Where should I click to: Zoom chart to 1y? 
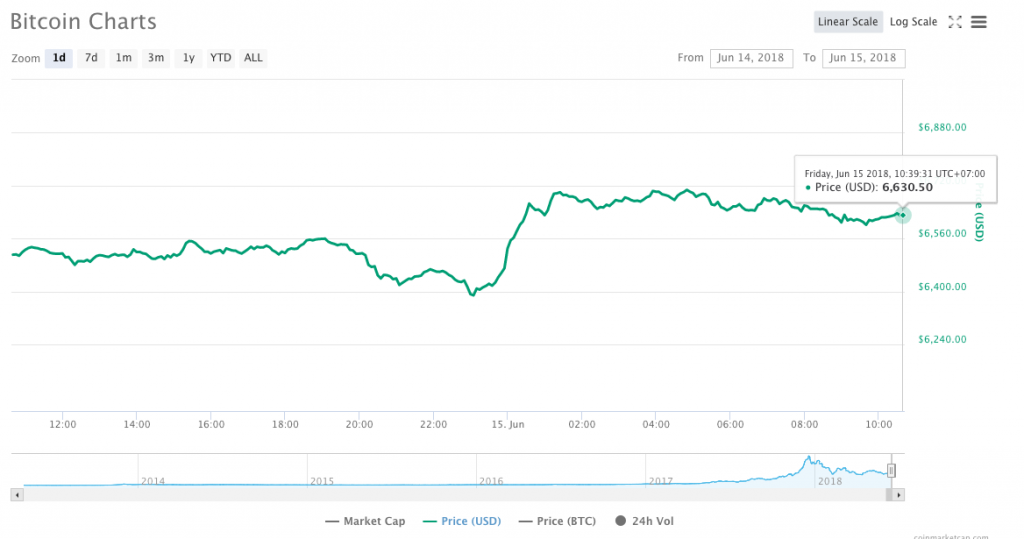[188, 58]
